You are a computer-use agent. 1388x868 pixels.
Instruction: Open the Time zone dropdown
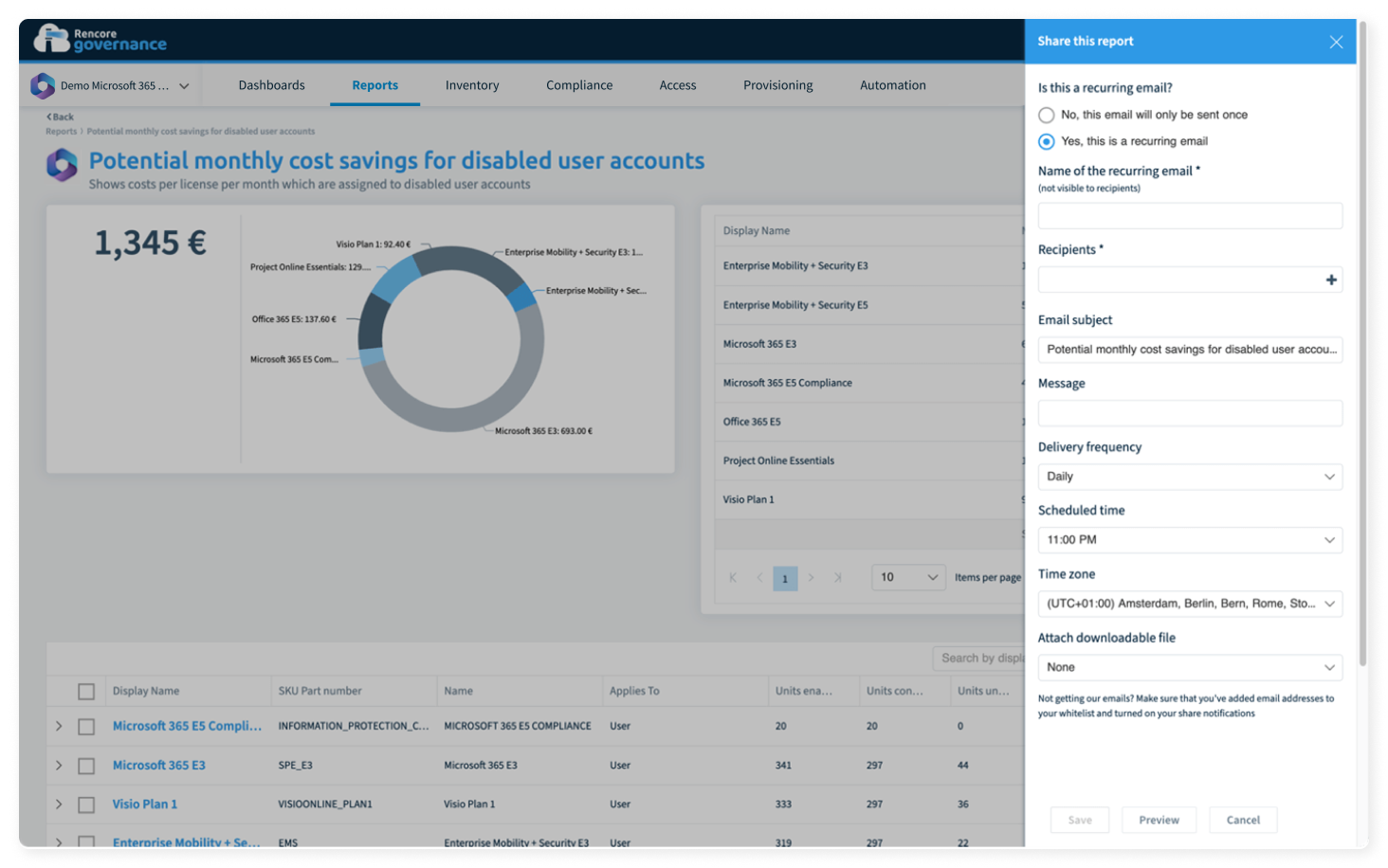1190,604
